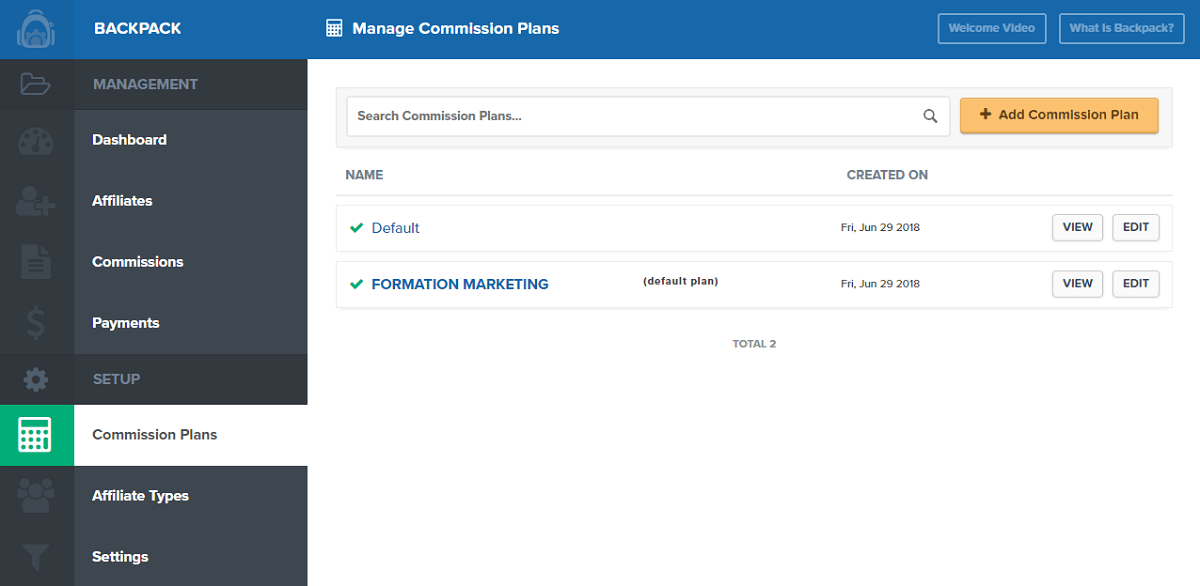Image resolution: width=1200 pixels, height=586 pixels.
Task: Open the FORMATION MARKETING plan link
Action: [460, 284]
